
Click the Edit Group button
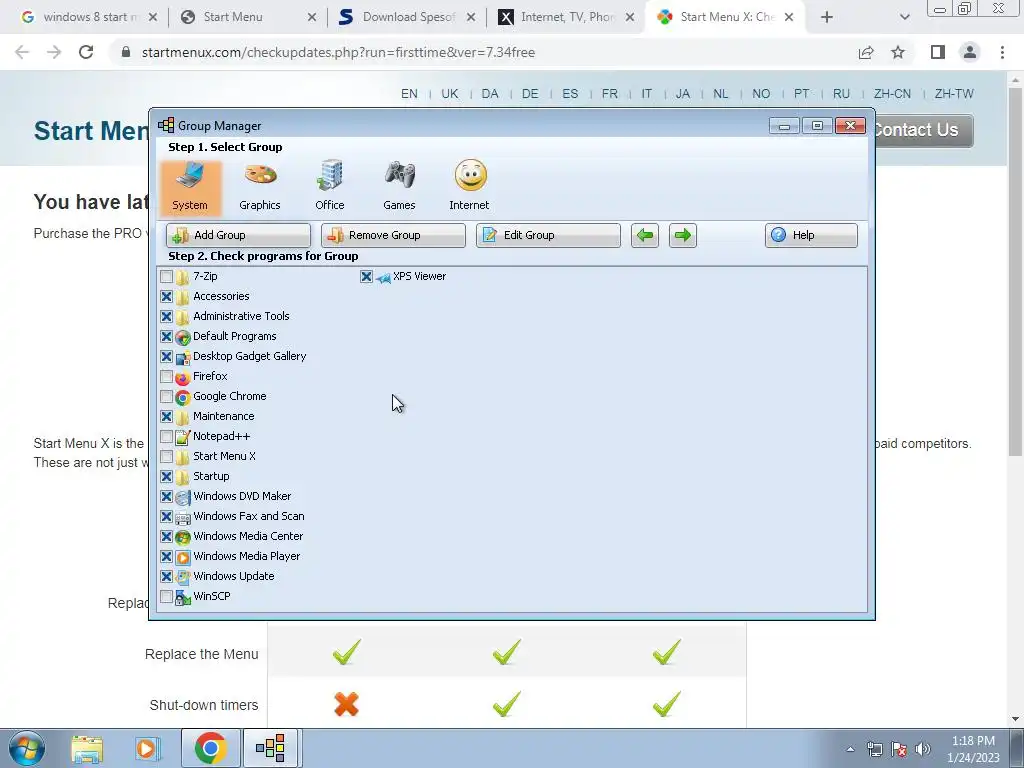[548, 235]
